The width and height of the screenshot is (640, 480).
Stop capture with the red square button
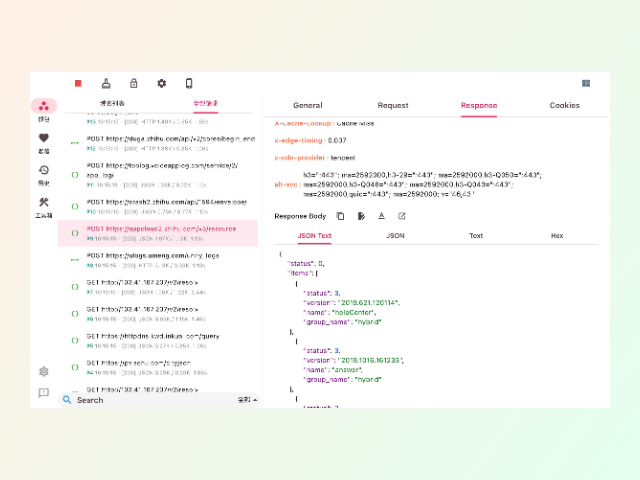(78, 83)
